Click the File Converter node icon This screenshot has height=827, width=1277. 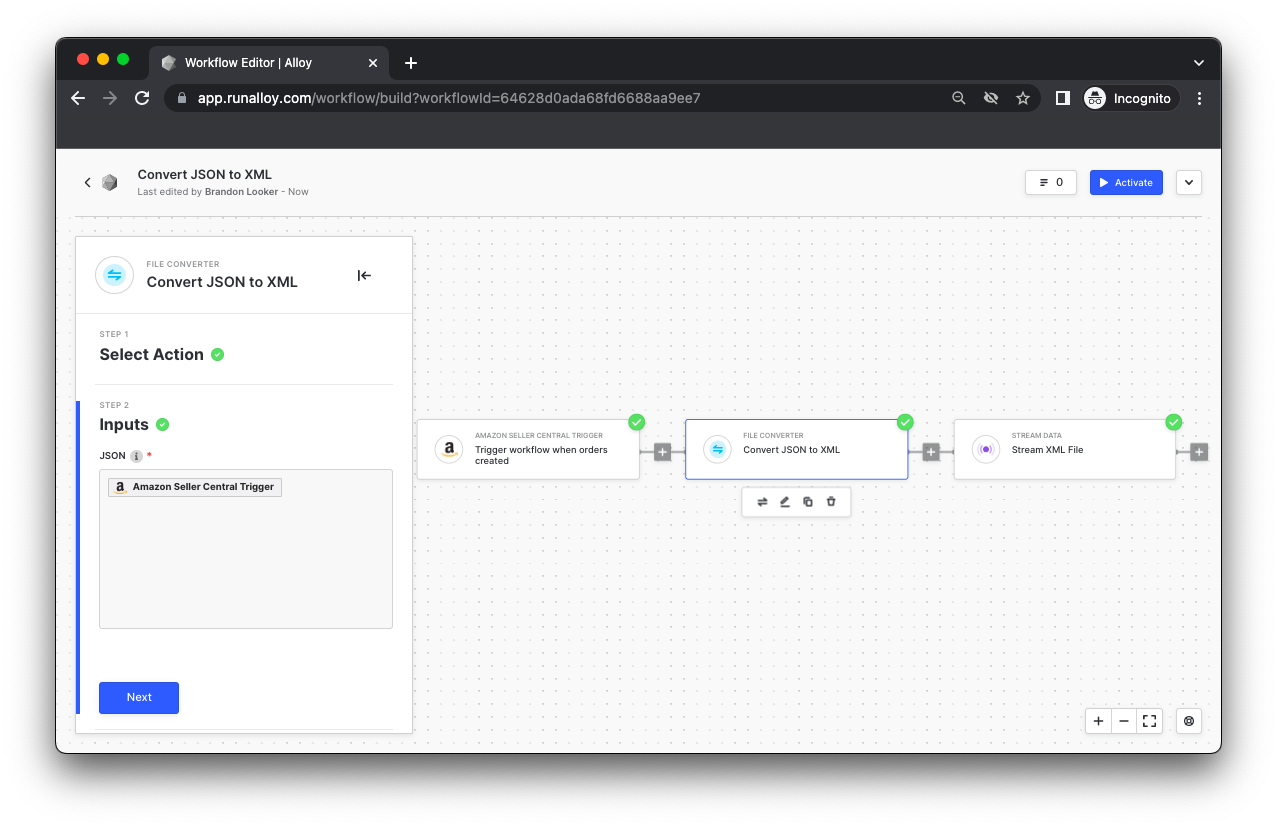point(718,450)
